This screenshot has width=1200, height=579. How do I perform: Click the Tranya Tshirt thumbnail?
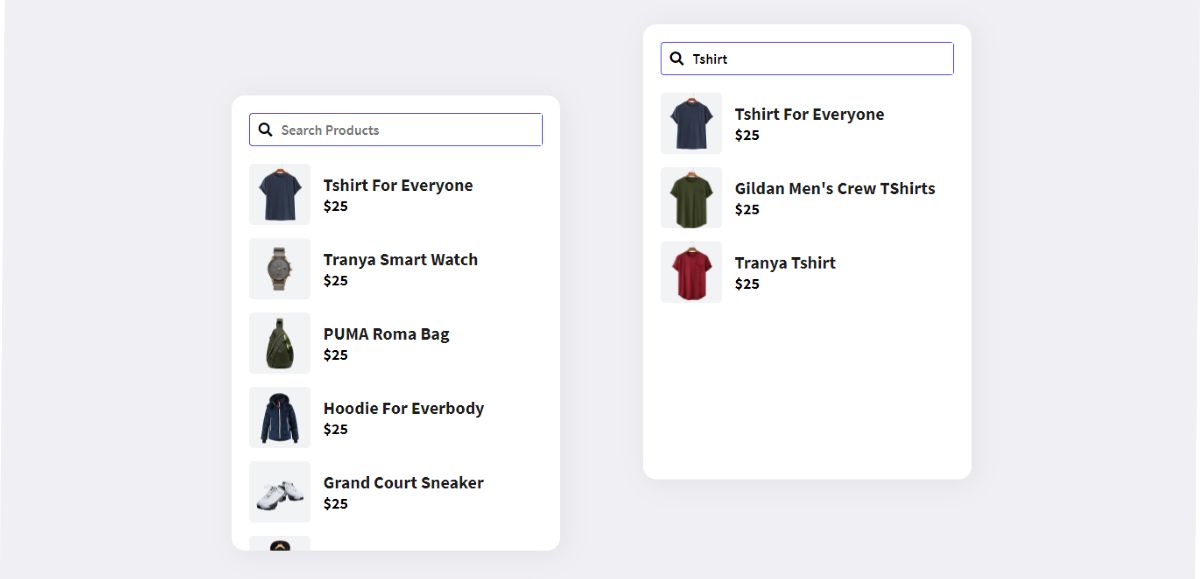pyautogui.click(x=691, y=271)
